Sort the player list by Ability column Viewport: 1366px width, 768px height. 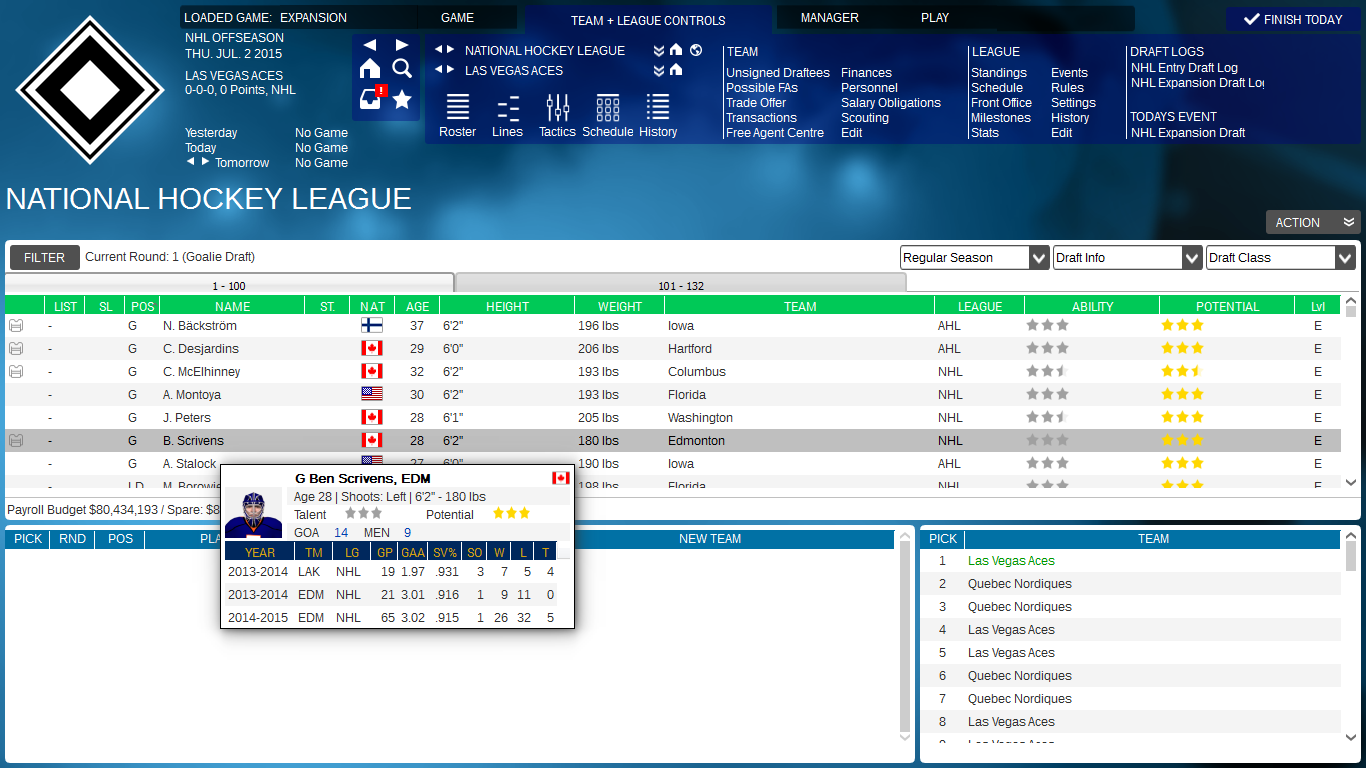[x=1092, y=306]
